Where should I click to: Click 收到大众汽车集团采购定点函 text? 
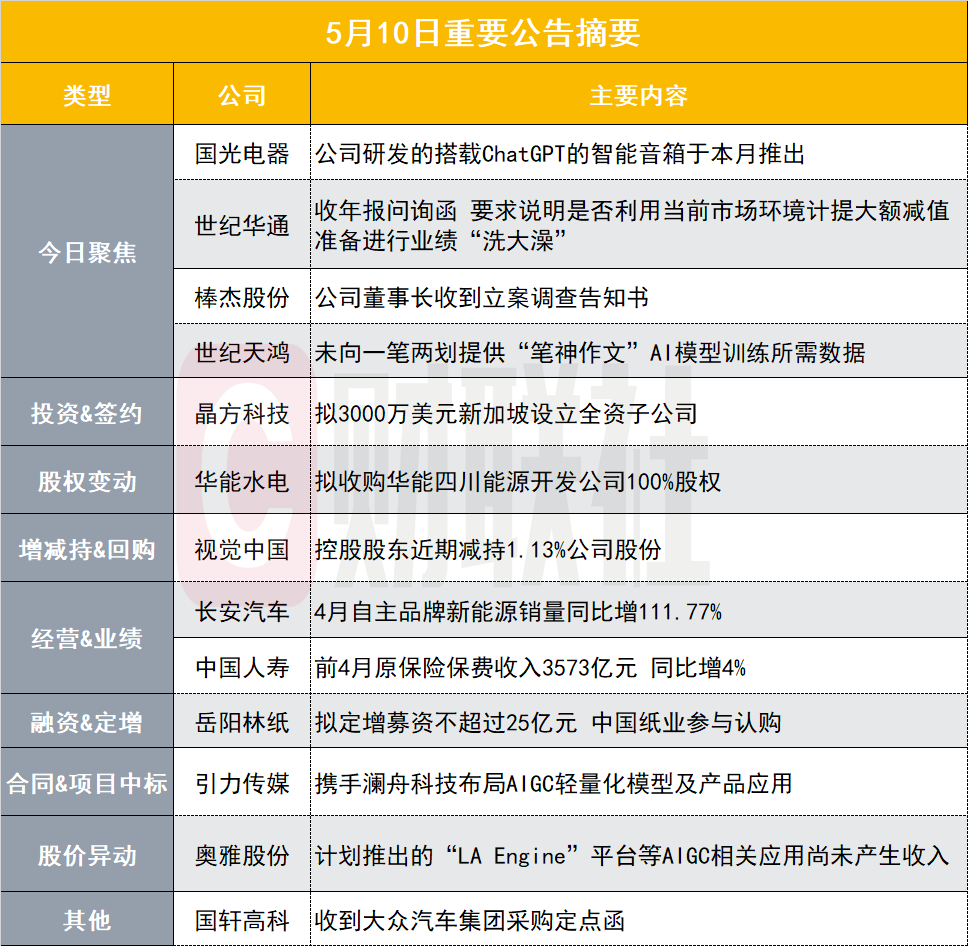pyautogui.click(x=470, y=920)
